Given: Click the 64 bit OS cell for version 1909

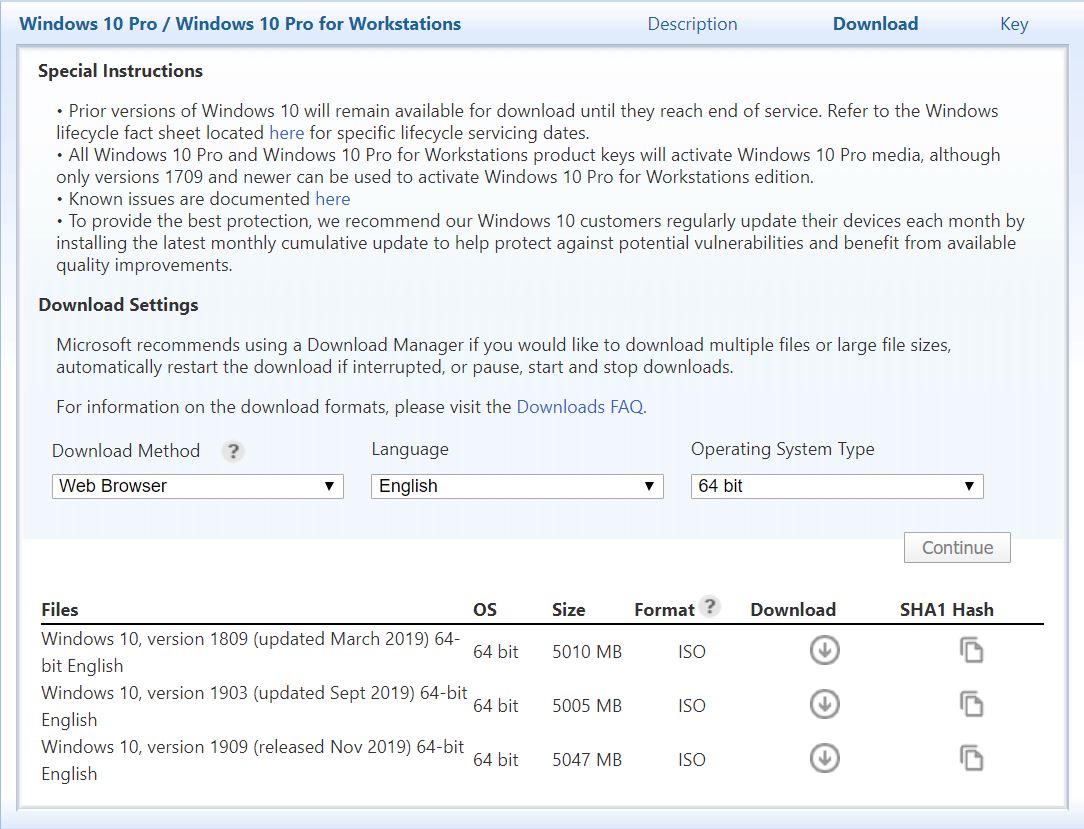Looking at the screenshot, I should 496,760.
